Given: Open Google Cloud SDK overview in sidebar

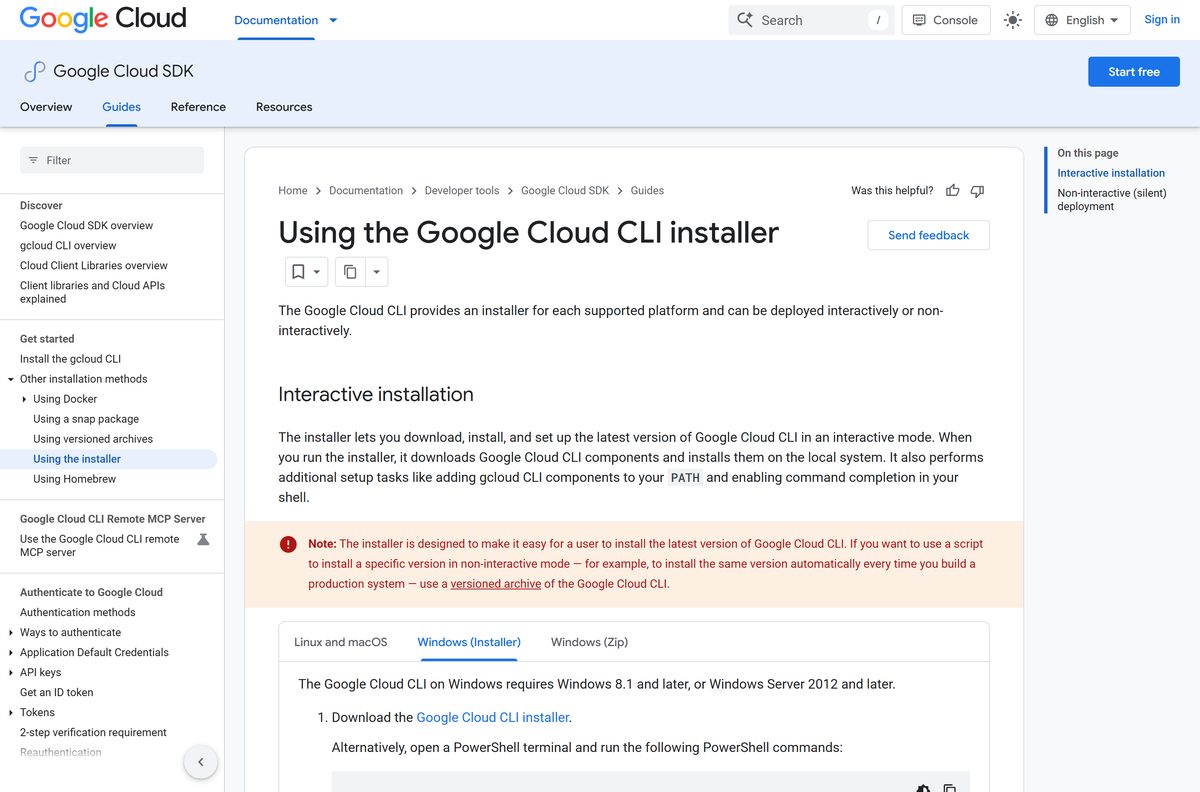Looking at the screenshot, I should [x=87, y=226].
